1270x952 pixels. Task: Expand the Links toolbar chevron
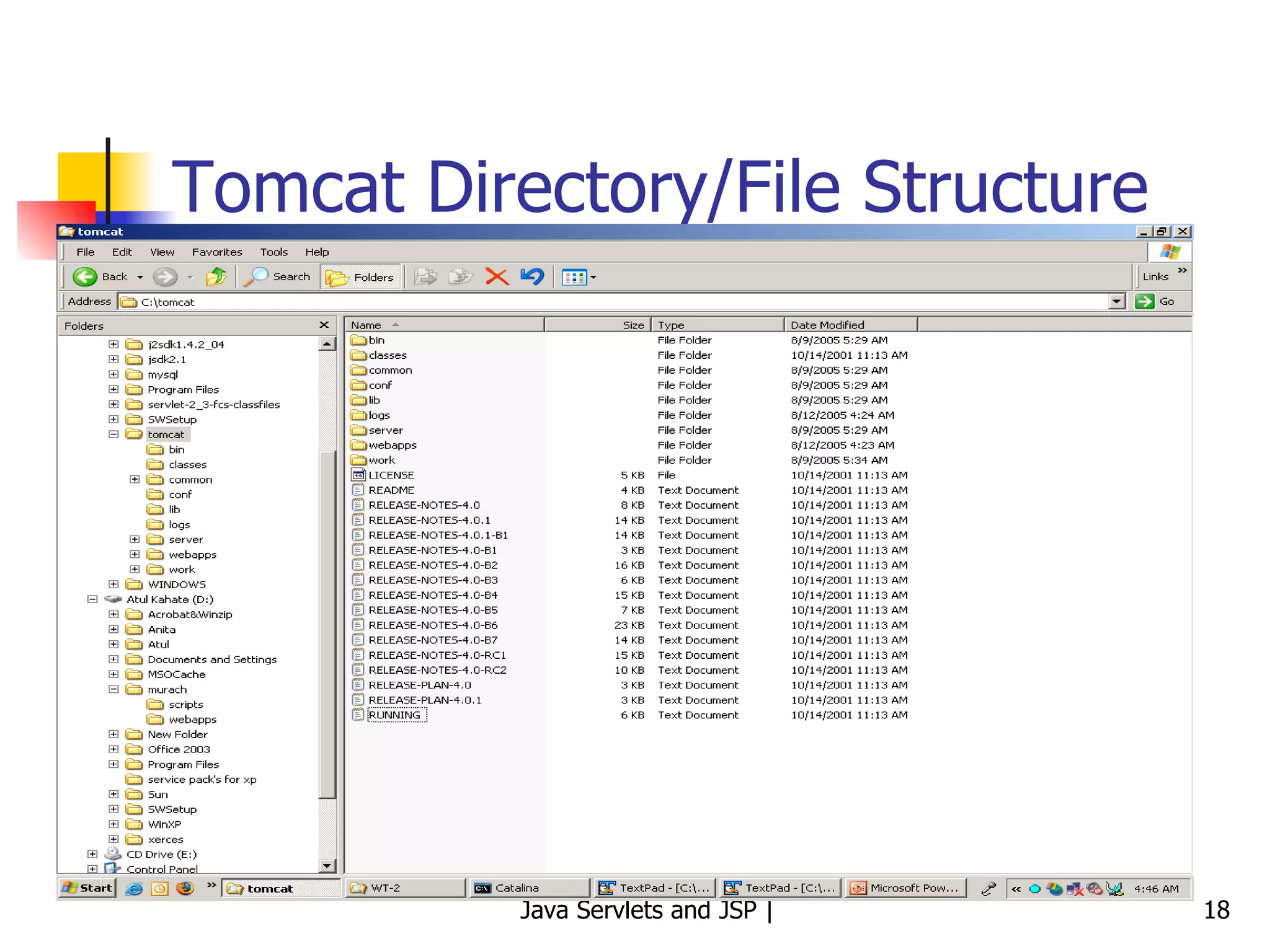click(x=1182, y=270)
